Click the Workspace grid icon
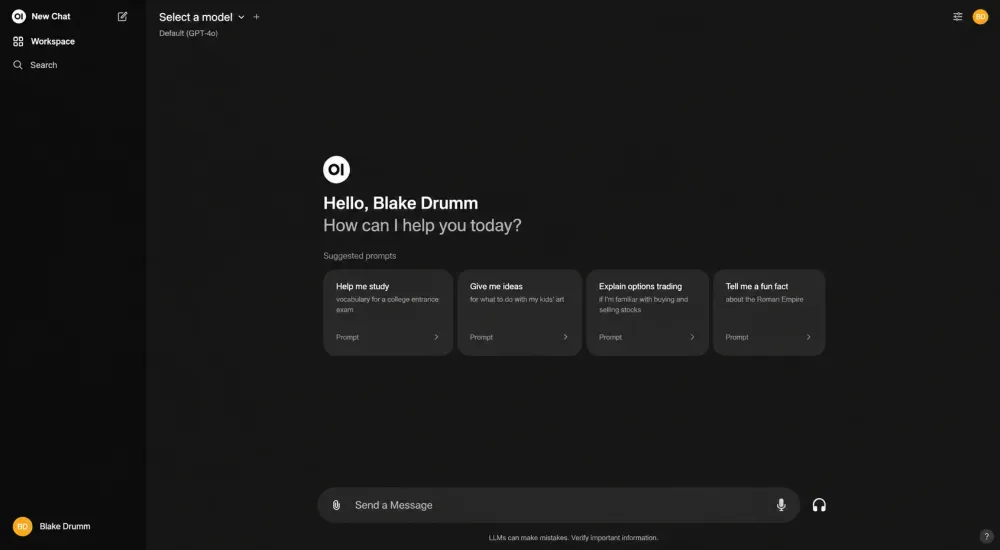1000x550 pixels. click(18, 41)
